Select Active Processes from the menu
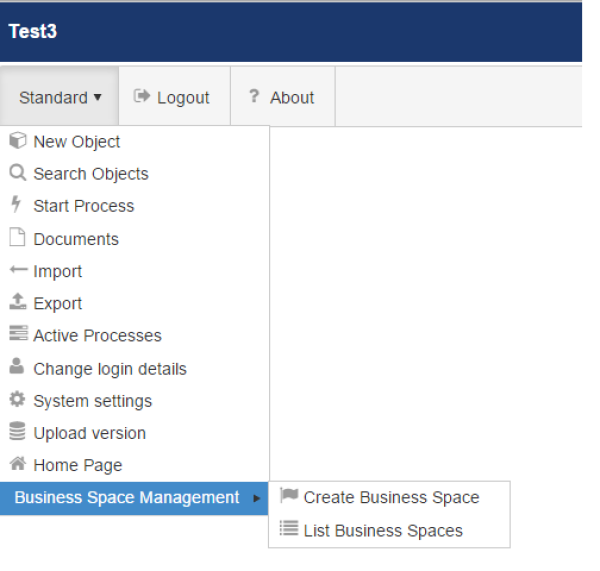The height and width of the screenshot is (571, 600). [97, 335]
